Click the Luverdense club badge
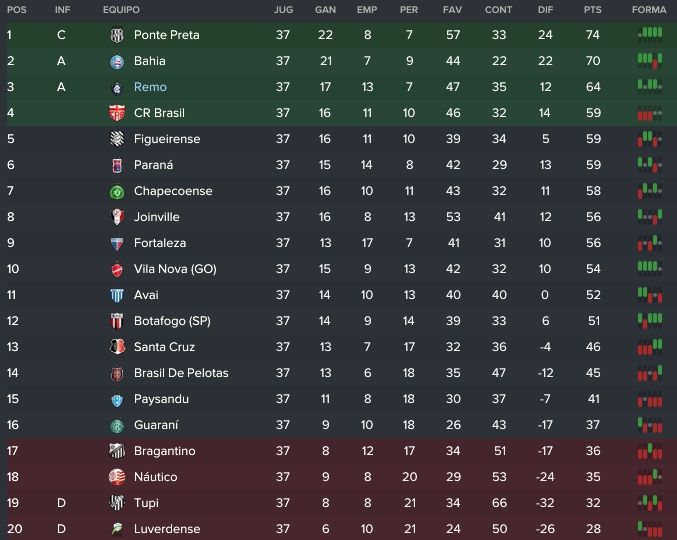 [x=117, y=529]
